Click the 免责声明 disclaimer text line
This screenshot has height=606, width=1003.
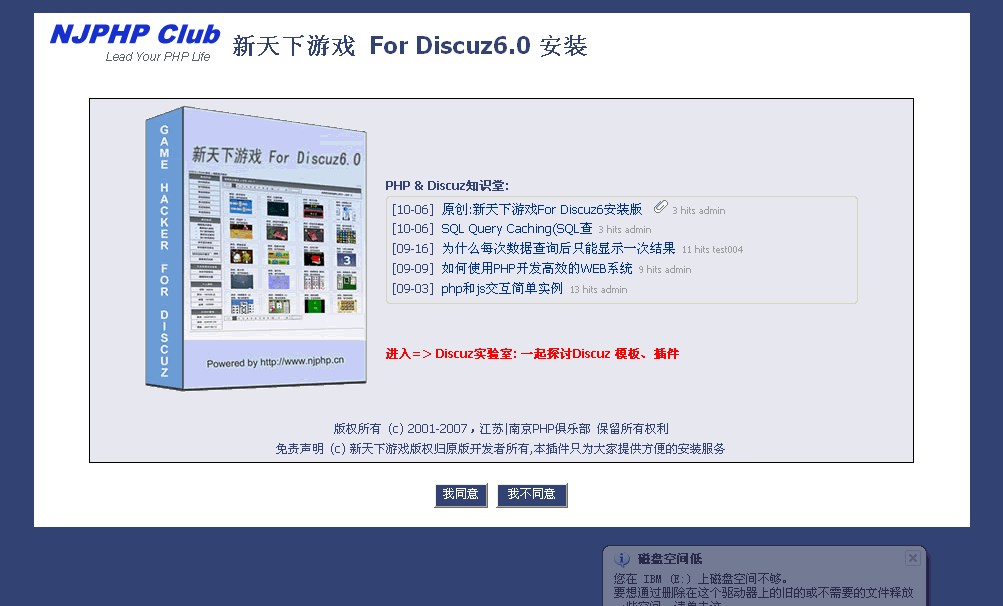coord(500,449)
